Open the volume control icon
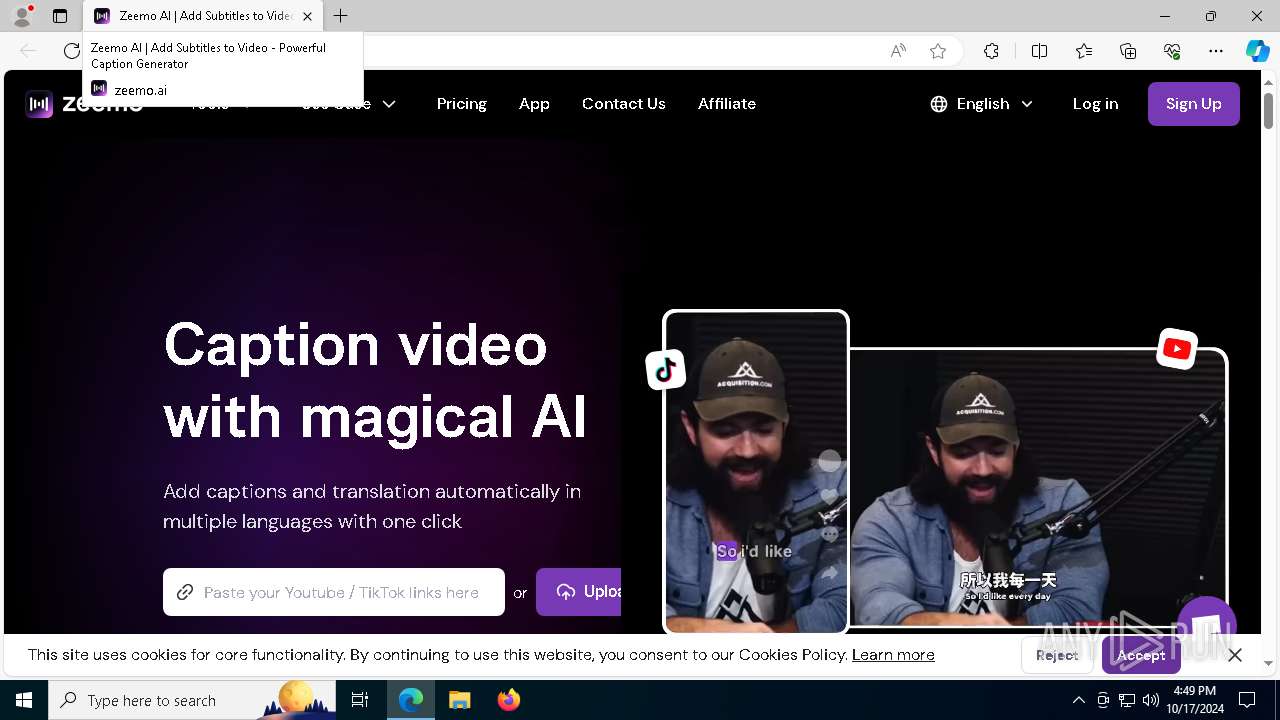1280x720 pixels. click(x=1151, y=700)
